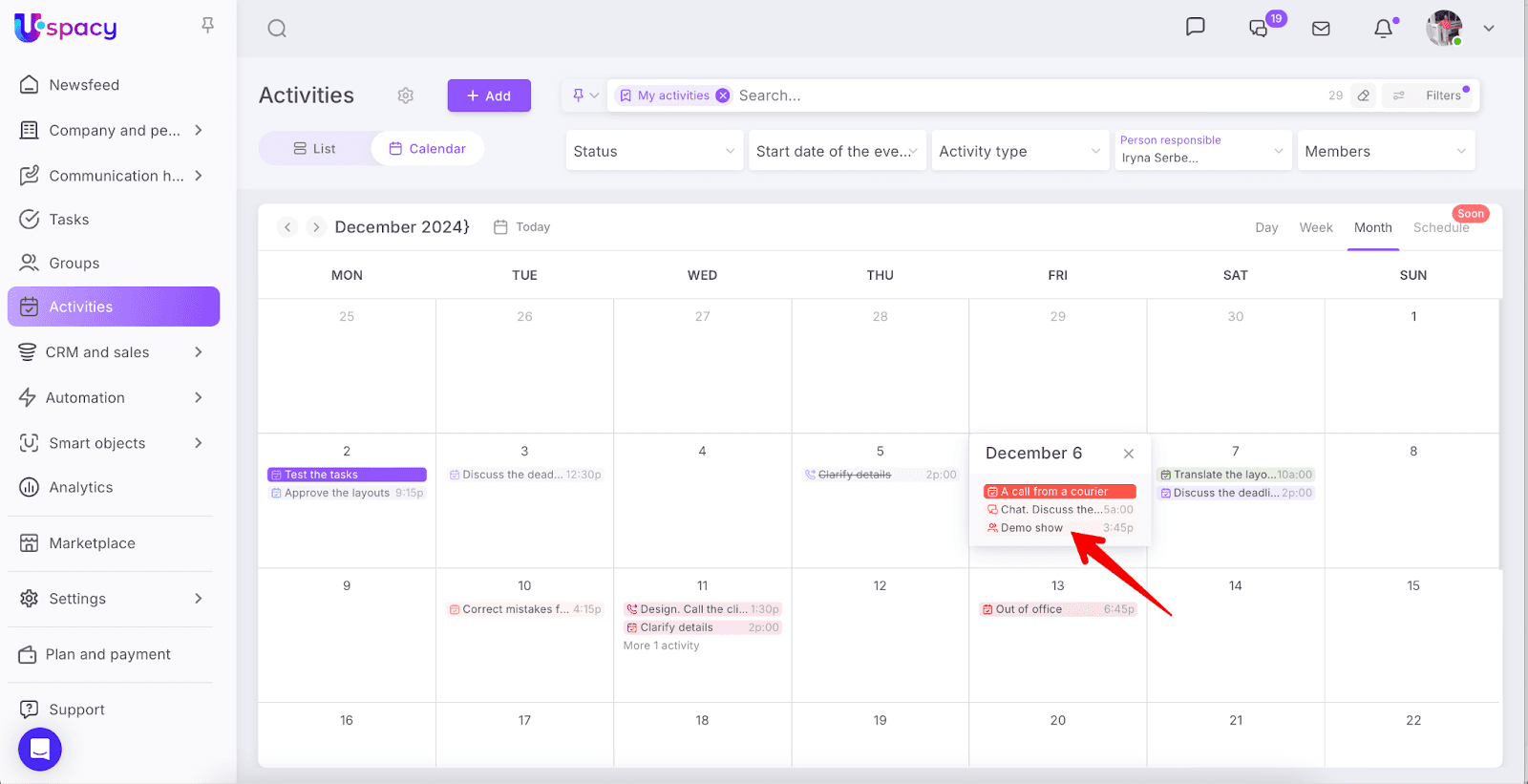This screenshot has width=1528, height=784.
Task: Open the red A call from a courier event
Action: tap(1059, 492)
